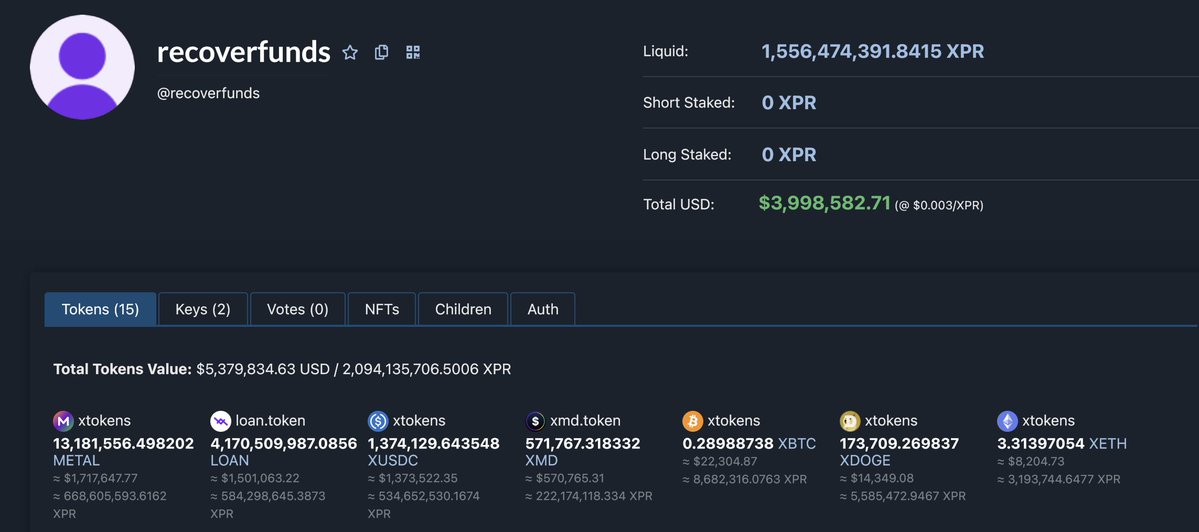Click the xtokens contract above METAL balance
This screenshot has width=1199, height=532.
pyautogui.click(x=104, y=420)
